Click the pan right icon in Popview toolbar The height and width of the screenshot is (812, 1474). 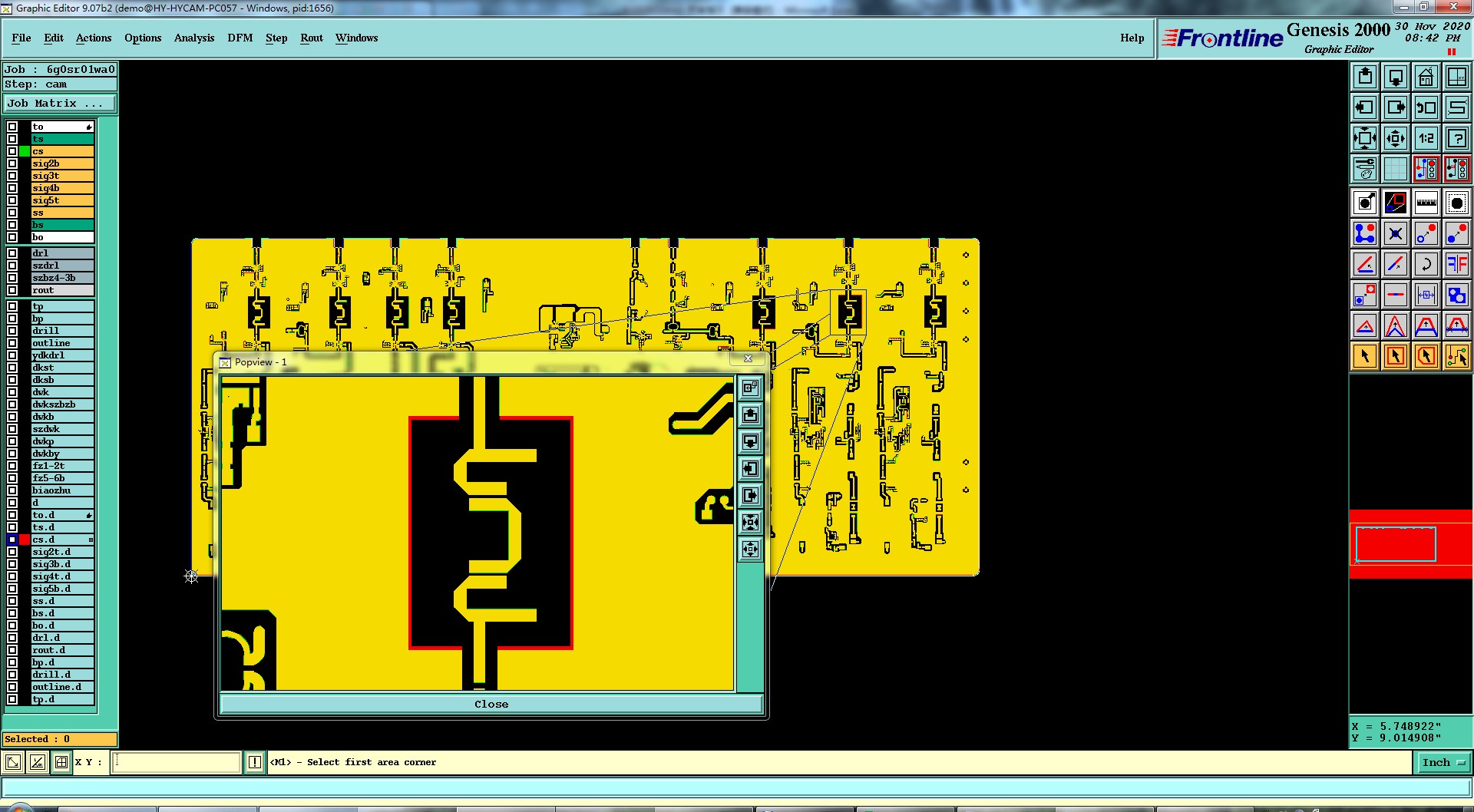coord(750,496)
